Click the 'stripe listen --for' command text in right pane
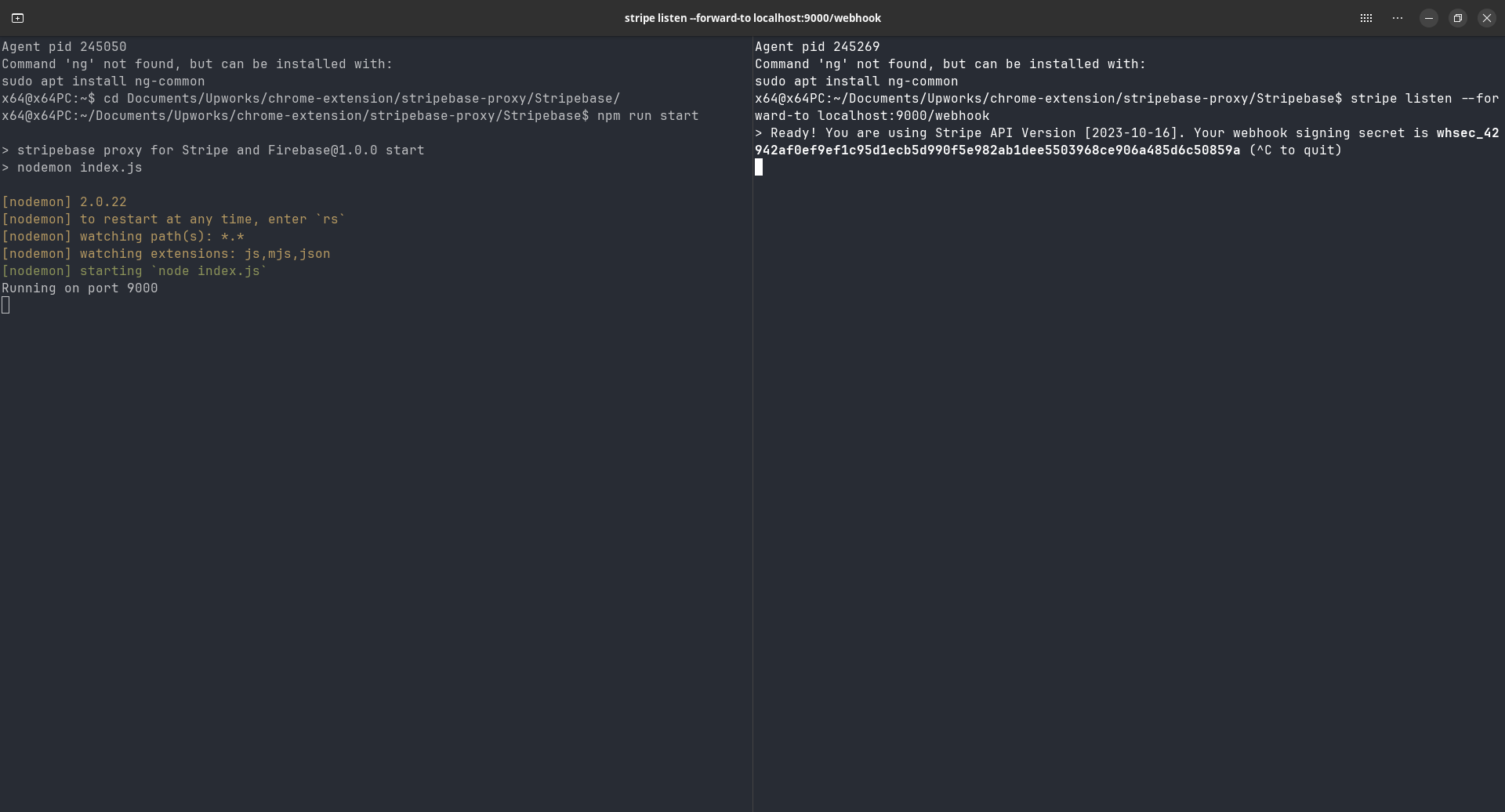 pyautogui.click(x=1425, y=99)
